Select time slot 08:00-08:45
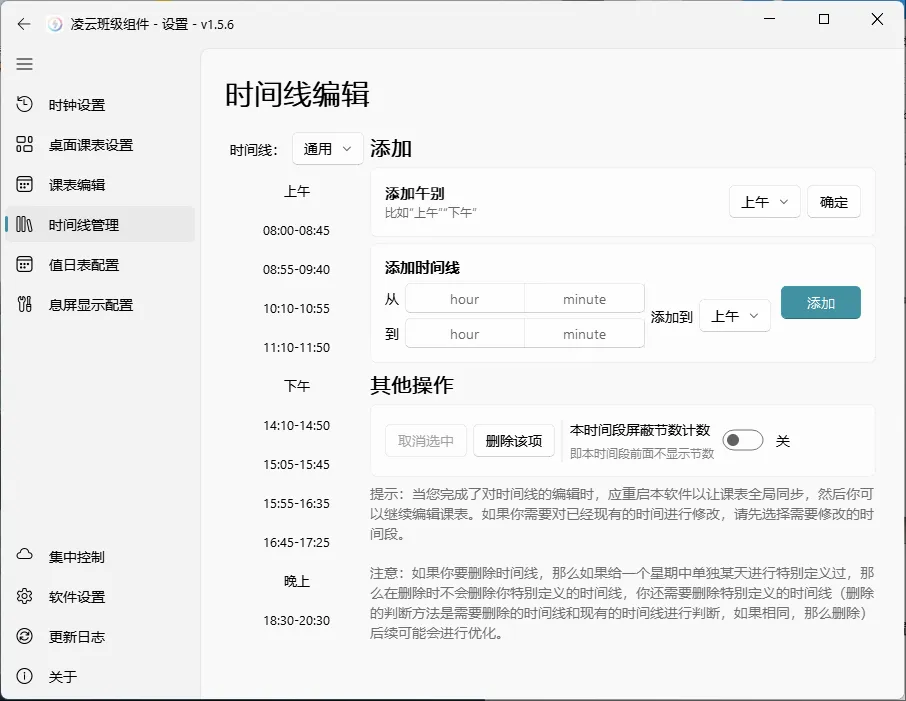Screen dimensions: 906x701 [296, 231]
